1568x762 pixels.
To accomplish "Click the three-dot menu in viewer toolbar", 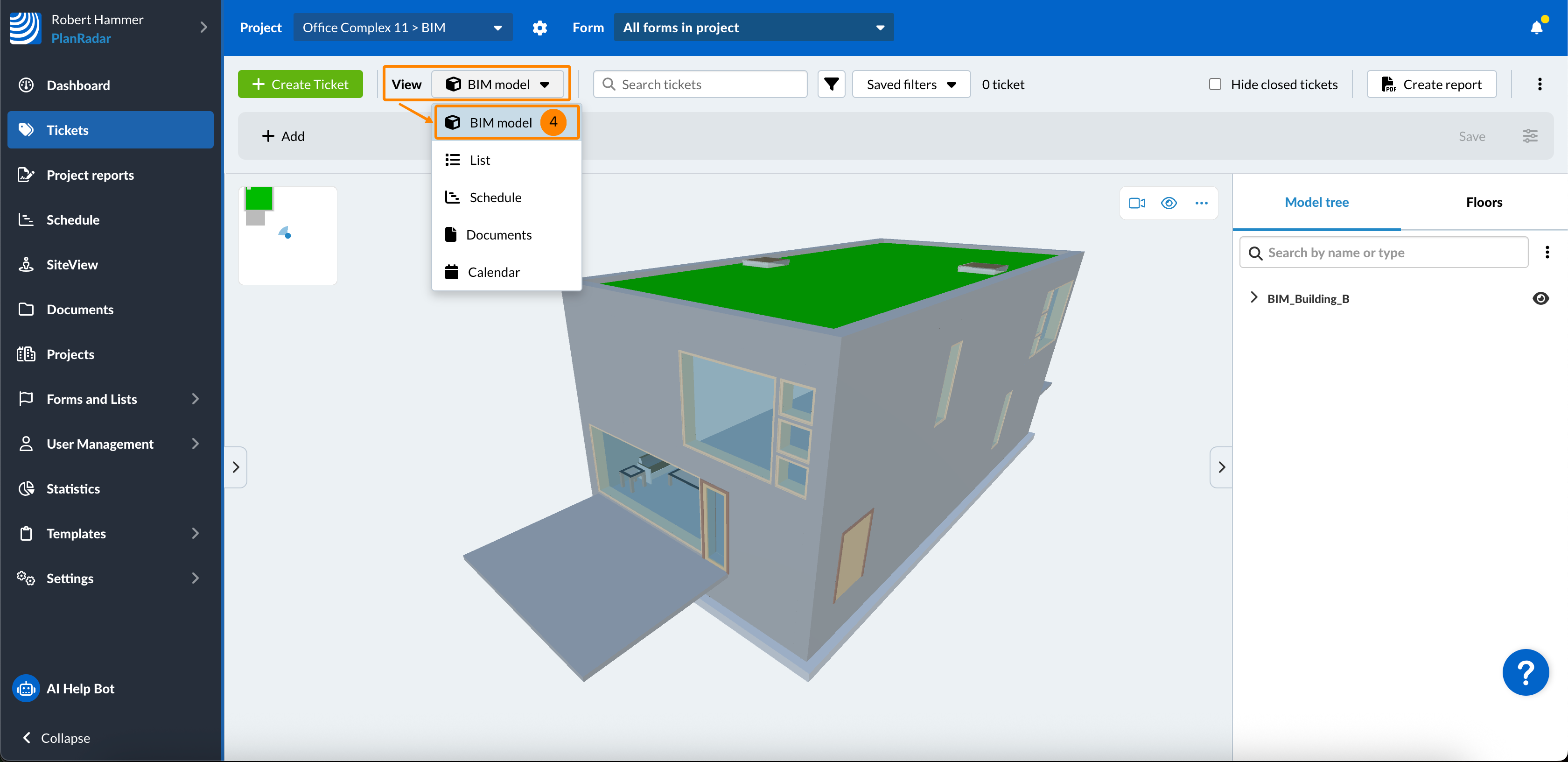I will 1201,203.
